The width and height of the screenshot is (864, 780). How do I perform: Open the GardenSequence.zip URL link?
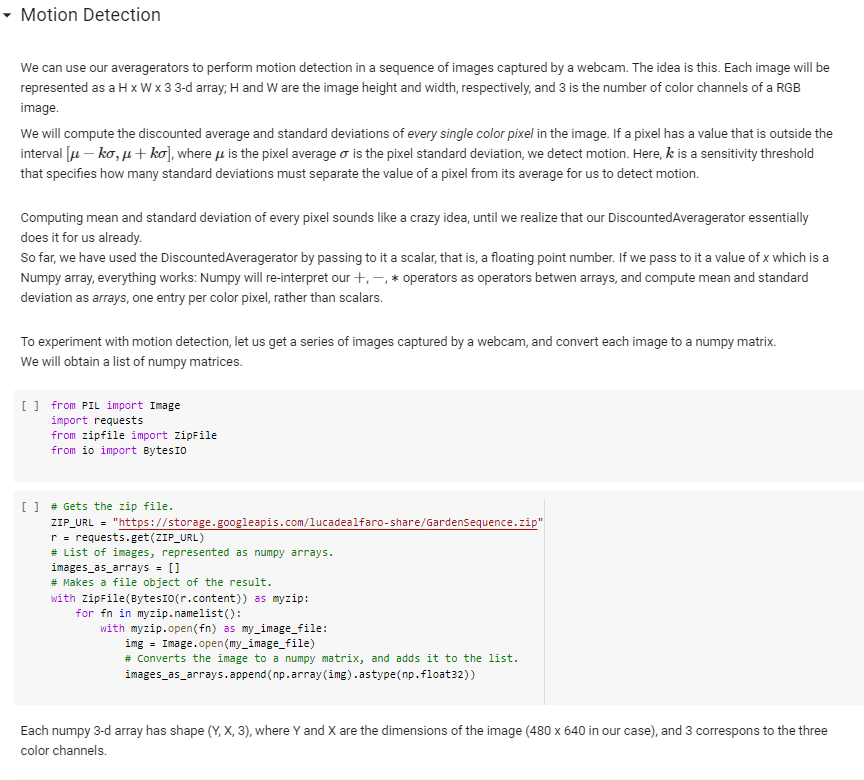328,522
